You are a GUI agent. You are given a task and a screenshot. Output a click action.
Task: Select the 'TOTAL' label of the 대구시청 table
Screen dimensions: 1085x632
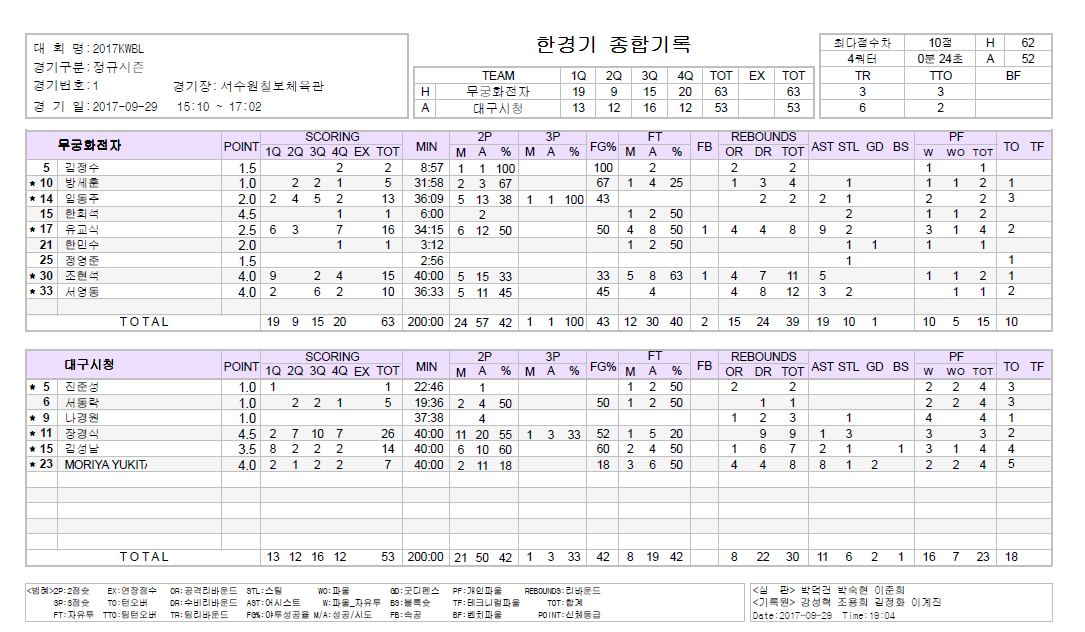point(144,557)
